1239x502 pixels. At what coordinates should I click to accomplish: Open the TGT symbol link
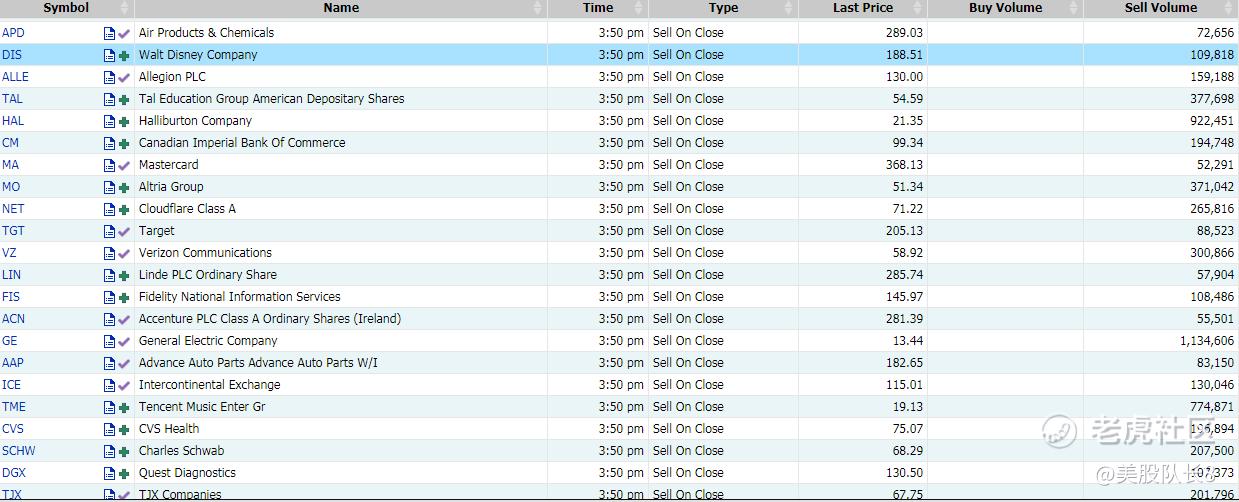click(x=13, y=231)
